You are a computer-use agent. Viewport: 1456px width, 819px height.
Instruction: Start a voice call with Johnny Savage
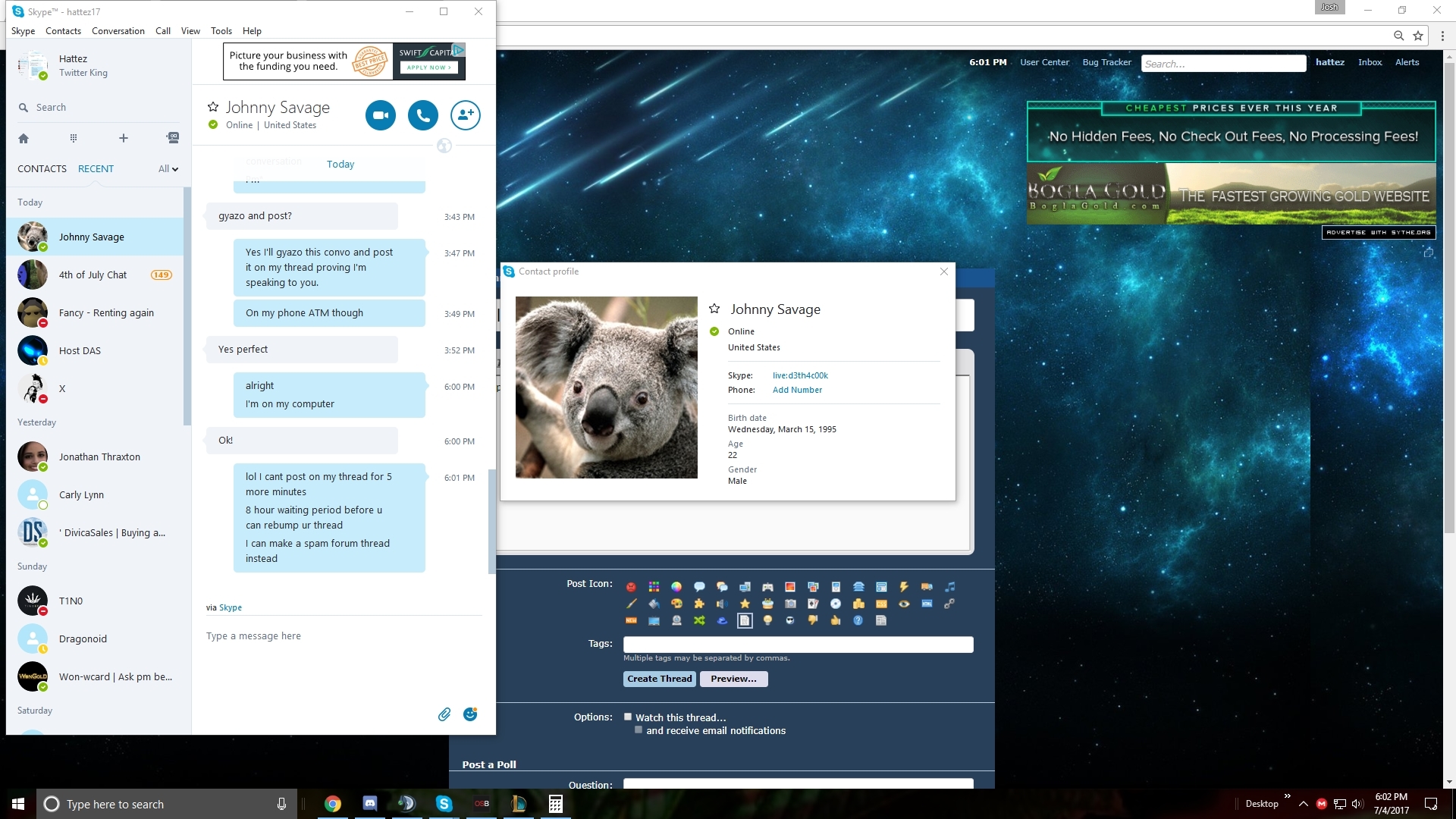tap(423, 115)
